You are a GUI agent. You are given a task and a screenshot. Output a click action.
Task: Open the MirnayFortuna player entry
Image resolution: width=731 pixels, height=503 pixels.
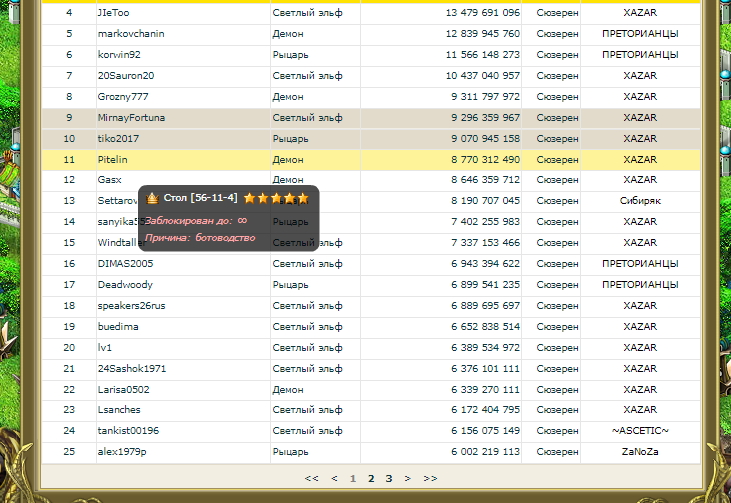pos(131,118)
